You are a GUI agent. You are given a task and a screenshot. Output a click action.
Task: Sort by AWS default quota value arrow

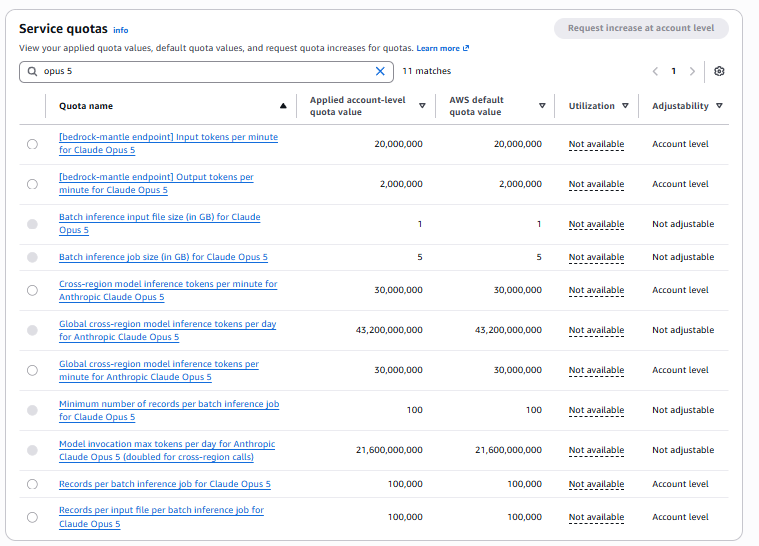[542, 106]
